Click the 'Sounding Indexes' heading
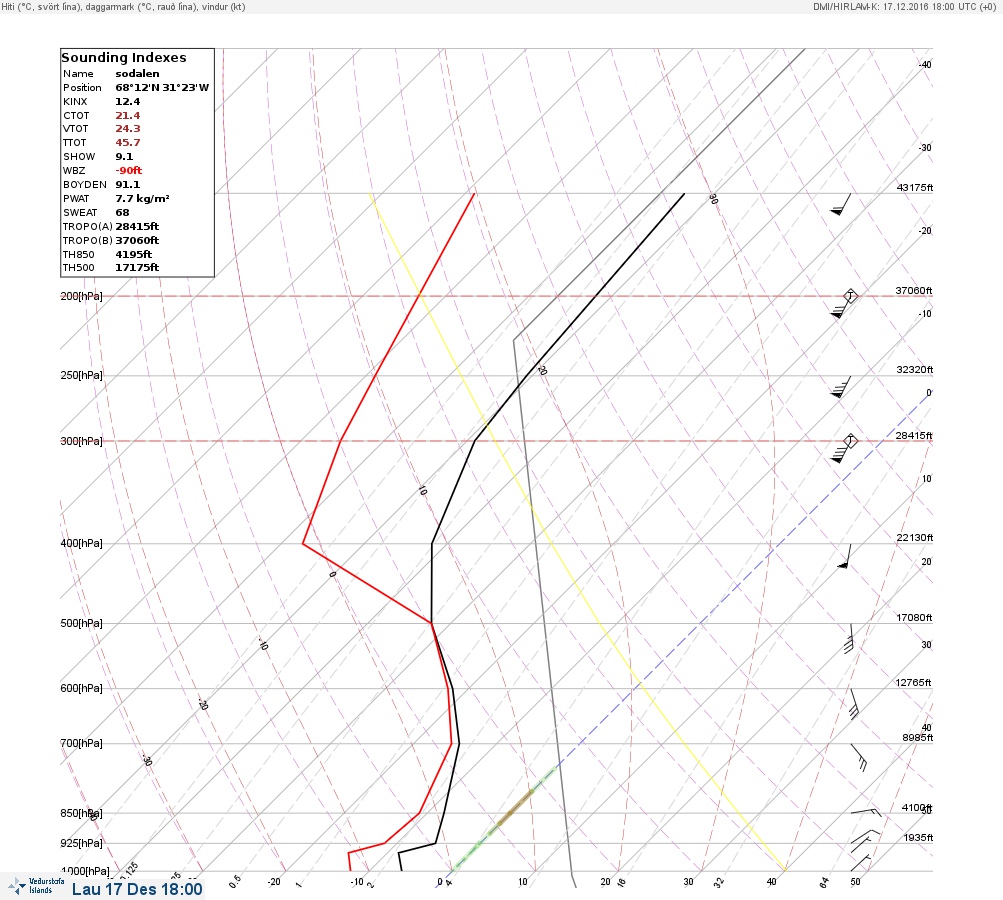Image resolution: width=1003 pixels, height=900 pixels. coord(124,58)
